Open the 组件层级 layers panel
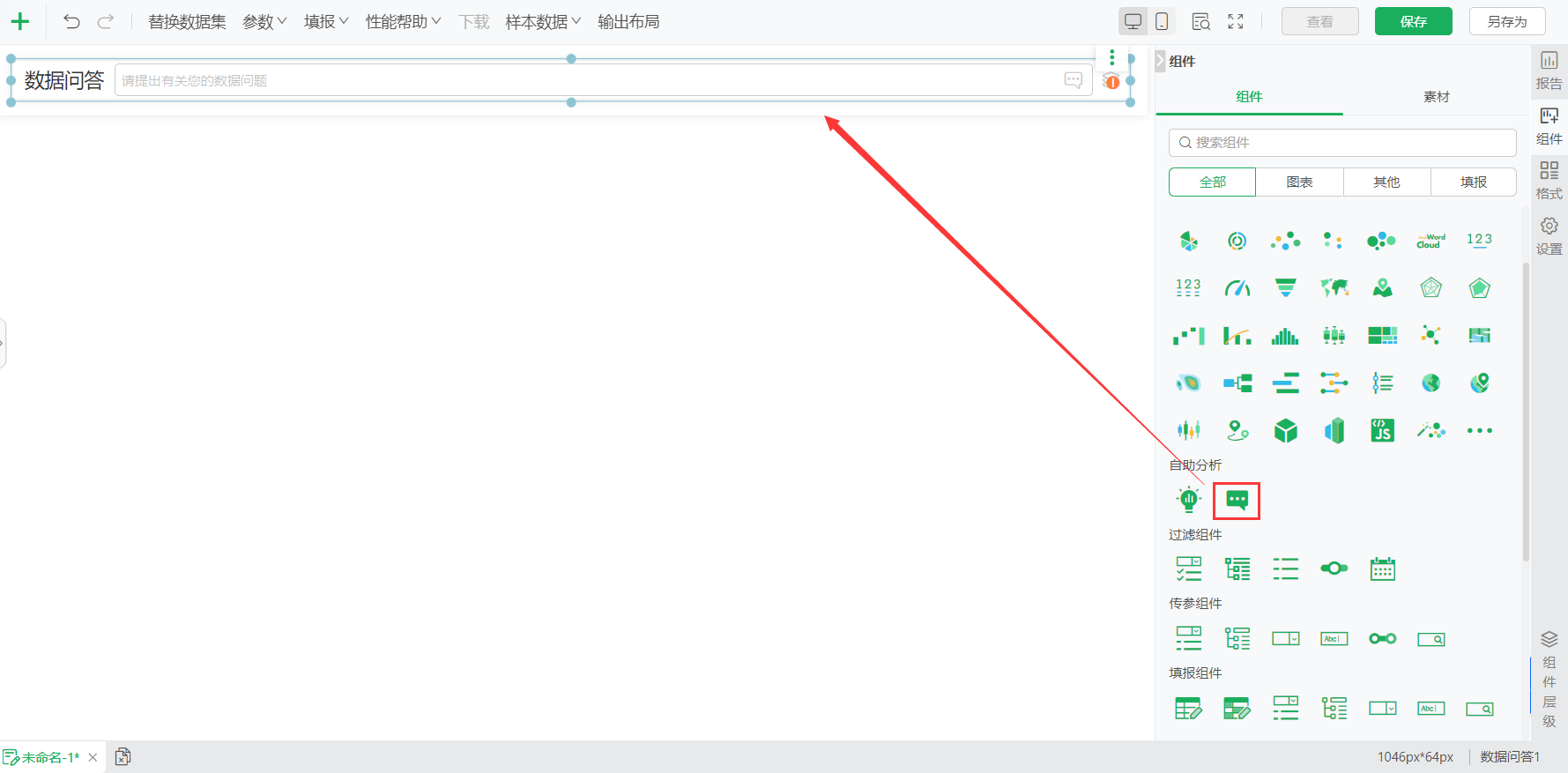1568x773 pixels. tap(1549, 680)
